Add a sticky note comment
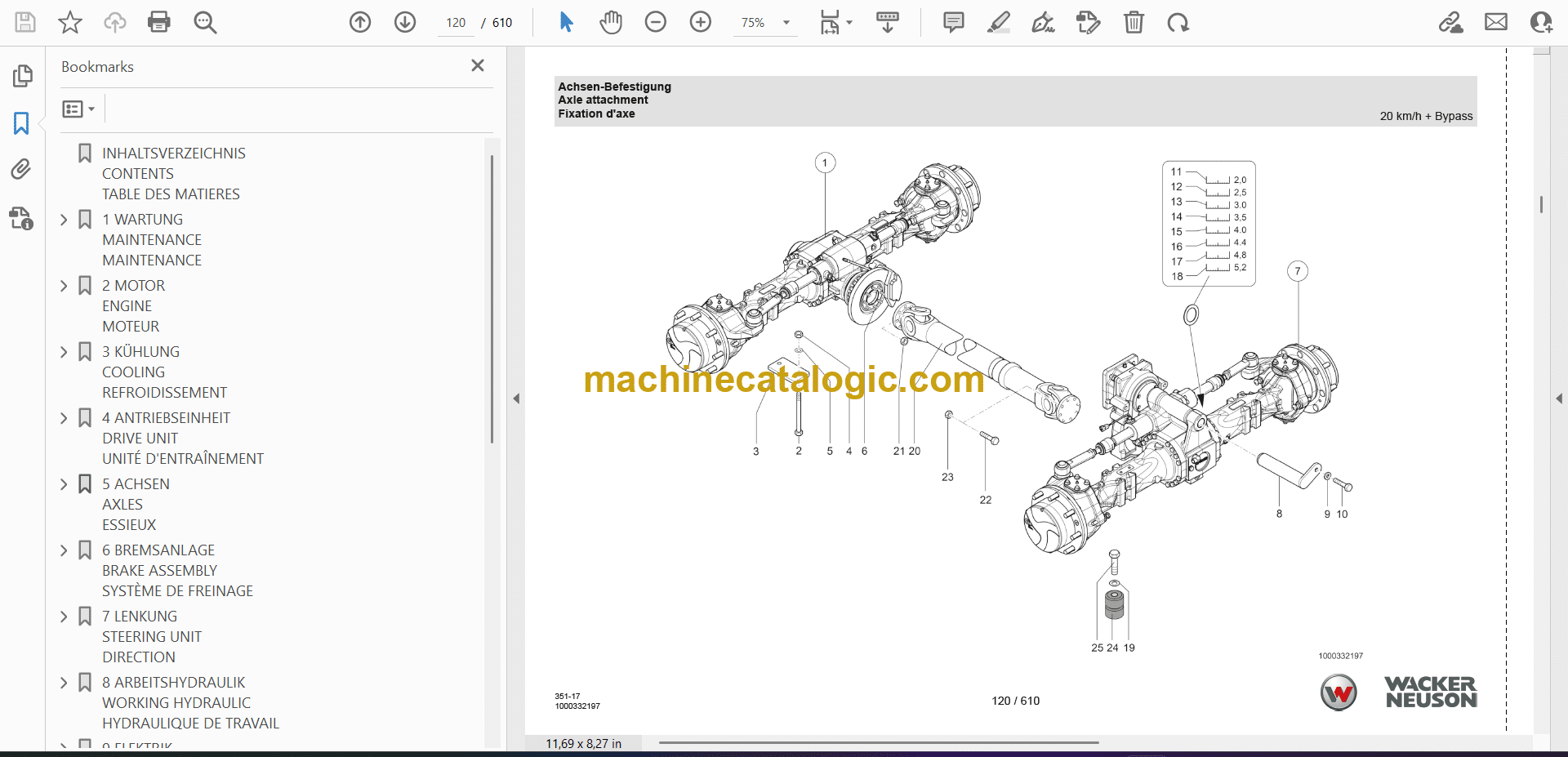1568x757 pixels. coord(953,22)
